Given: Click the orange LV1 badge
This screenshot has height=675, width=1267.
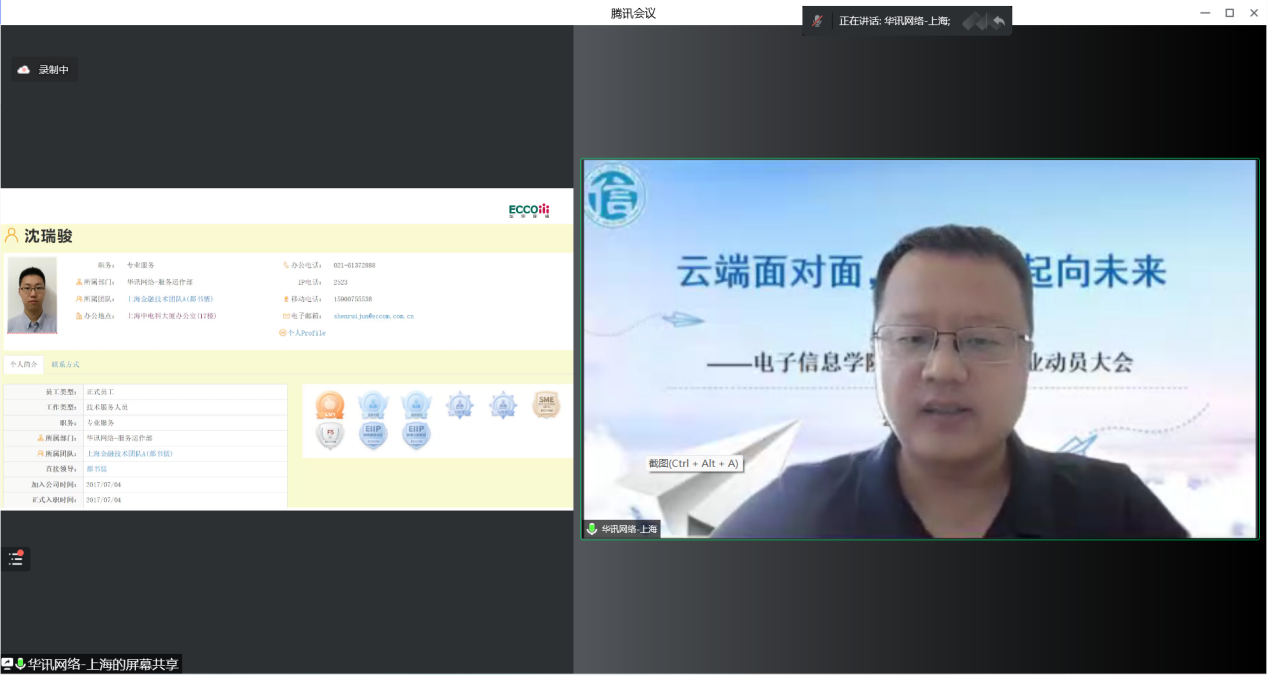Looking at the screenshot, I should [330, 405].
